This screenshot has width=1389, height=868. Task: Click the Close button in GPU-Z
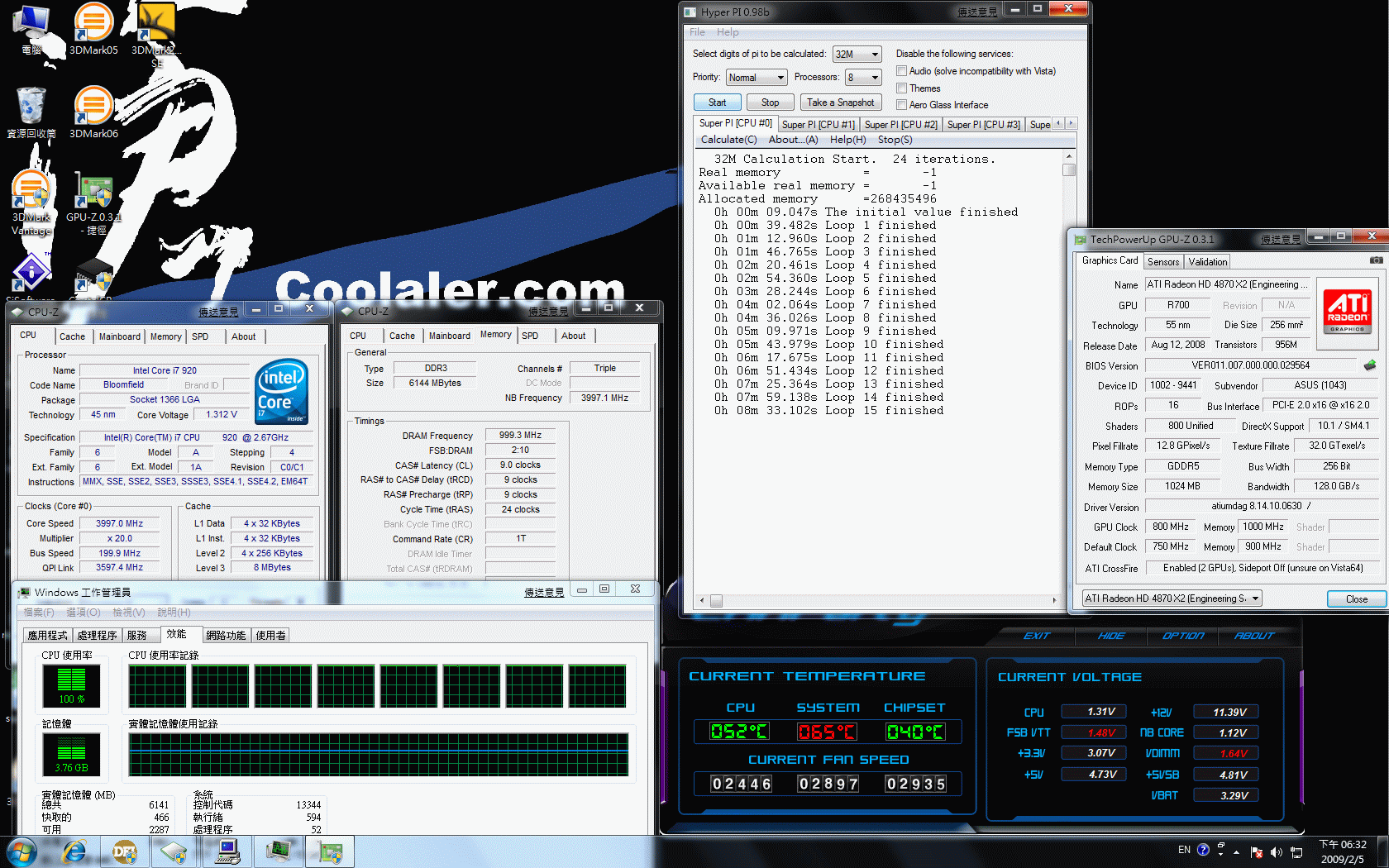tap(1357, 599)
